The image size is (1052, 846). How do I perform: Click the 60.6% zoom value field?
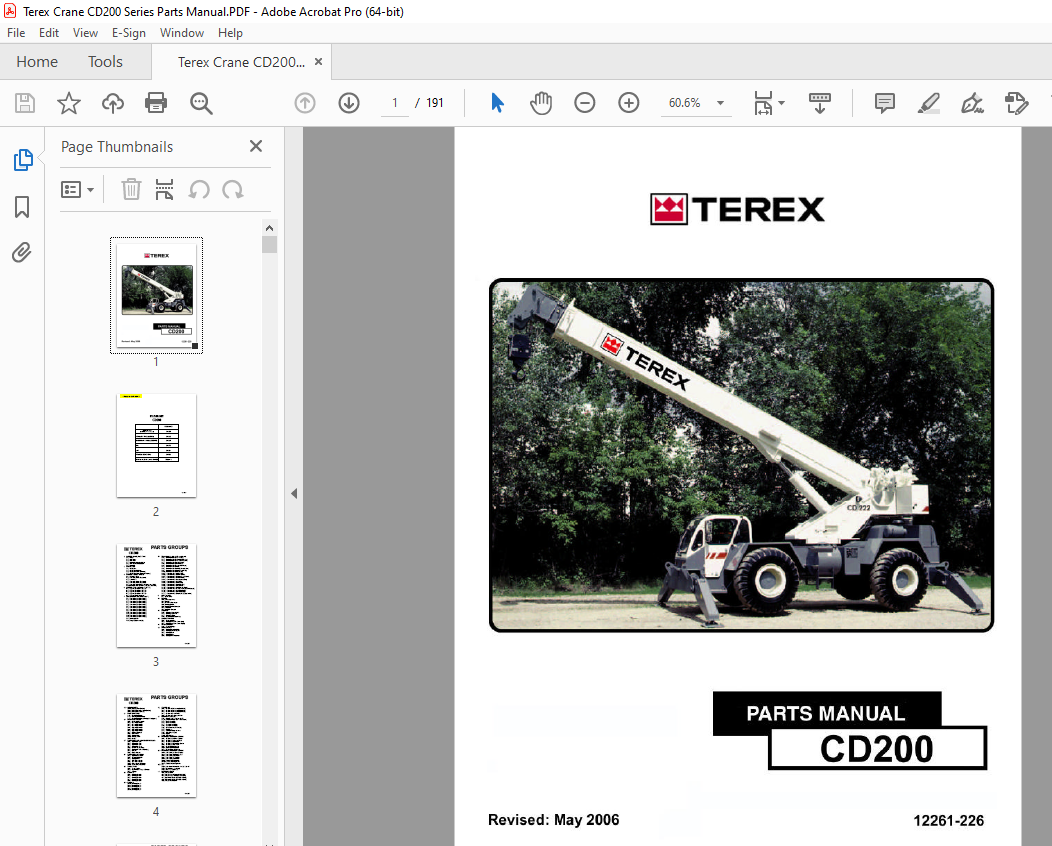[x=684, y=103]
